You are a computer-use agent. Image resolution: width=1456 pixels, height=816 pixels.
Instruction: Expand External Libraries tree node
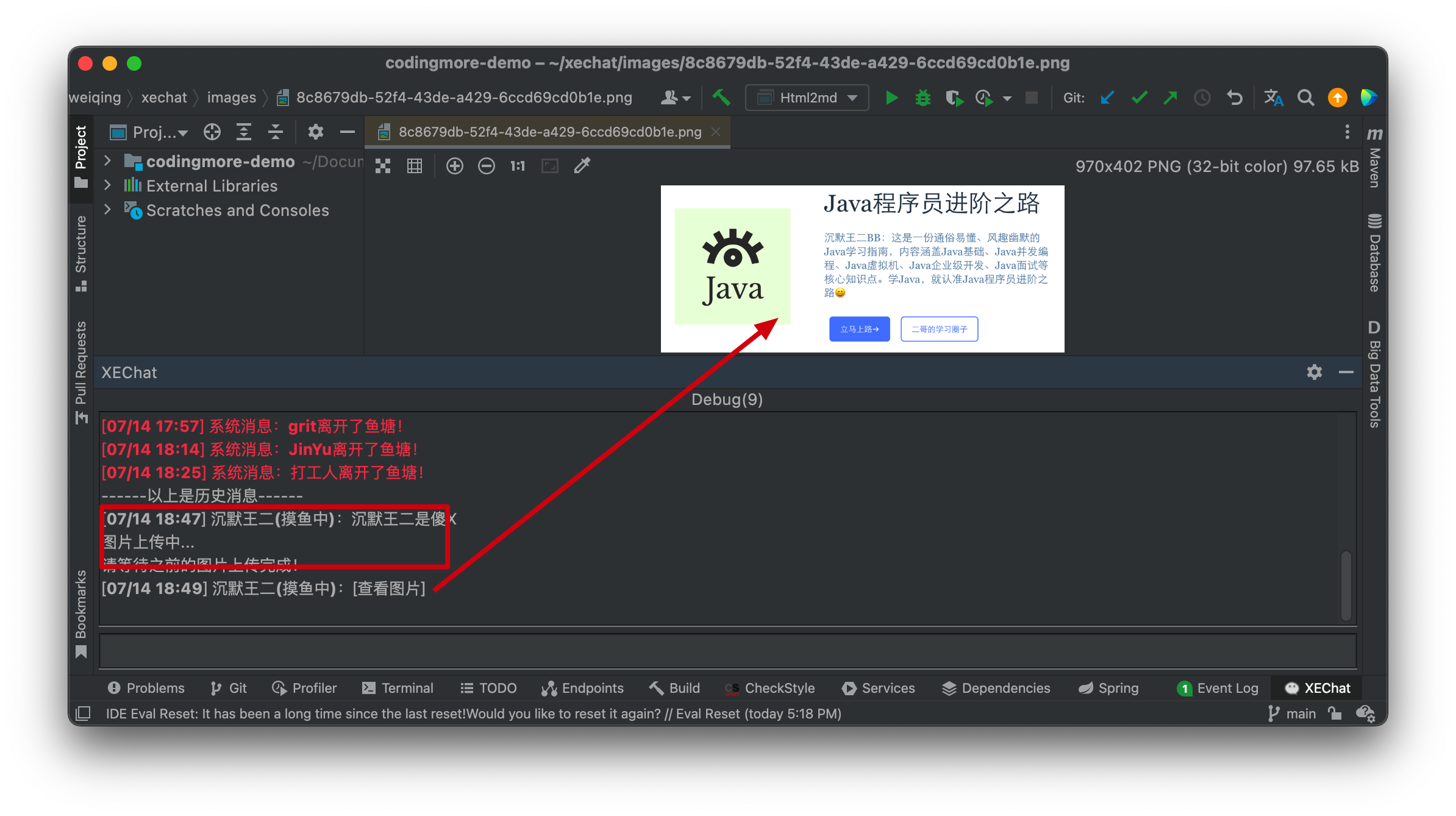click(108, 185)
